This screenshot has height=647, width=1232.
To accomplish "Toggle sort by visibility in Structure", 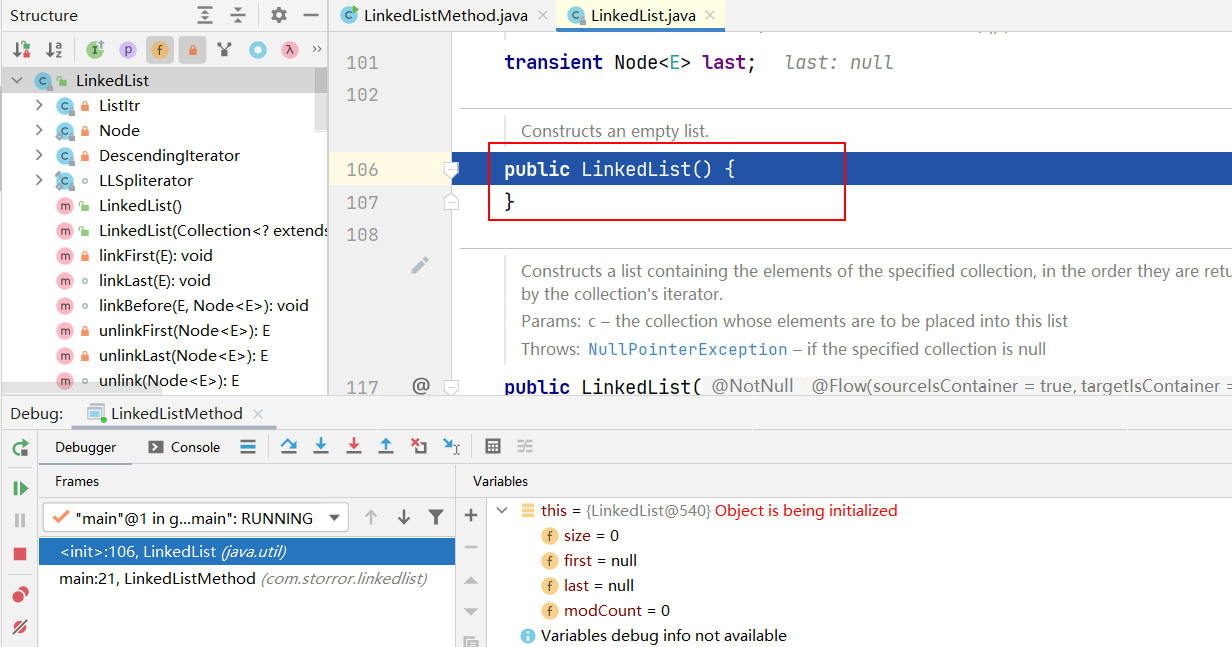I will point(21,49).
